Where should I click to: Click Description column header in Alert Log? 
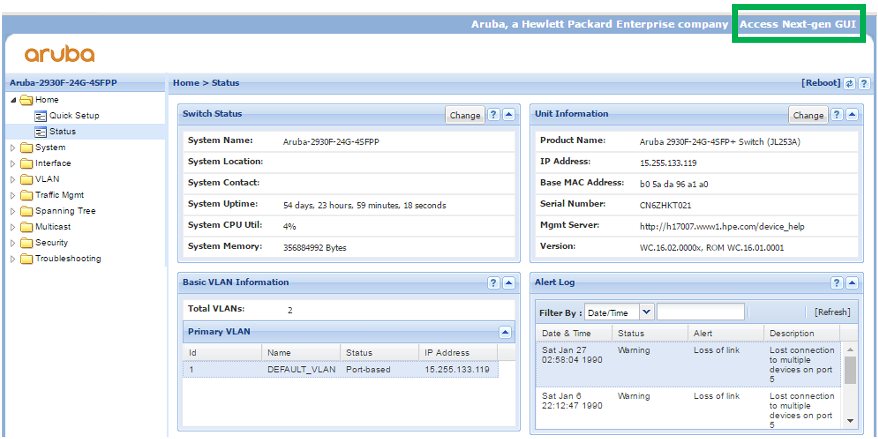802,333
